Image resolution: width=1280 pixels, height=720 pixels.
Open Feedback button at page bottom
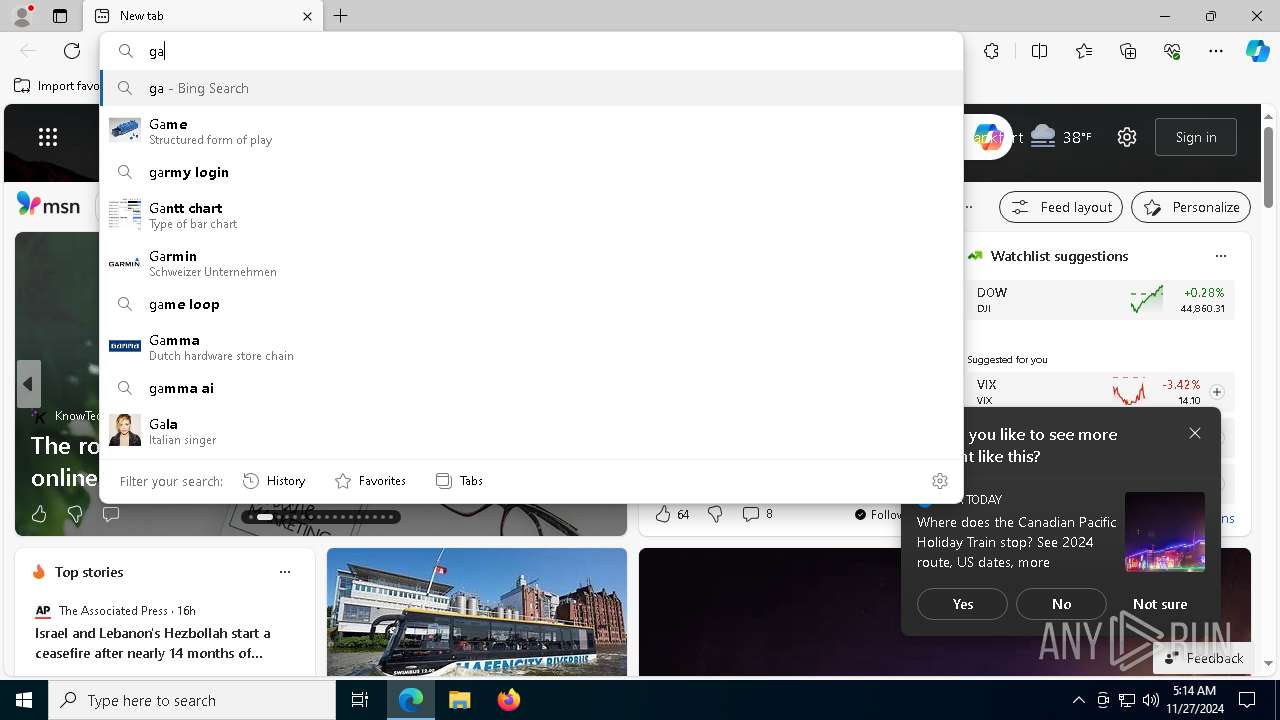(1203, 658)
